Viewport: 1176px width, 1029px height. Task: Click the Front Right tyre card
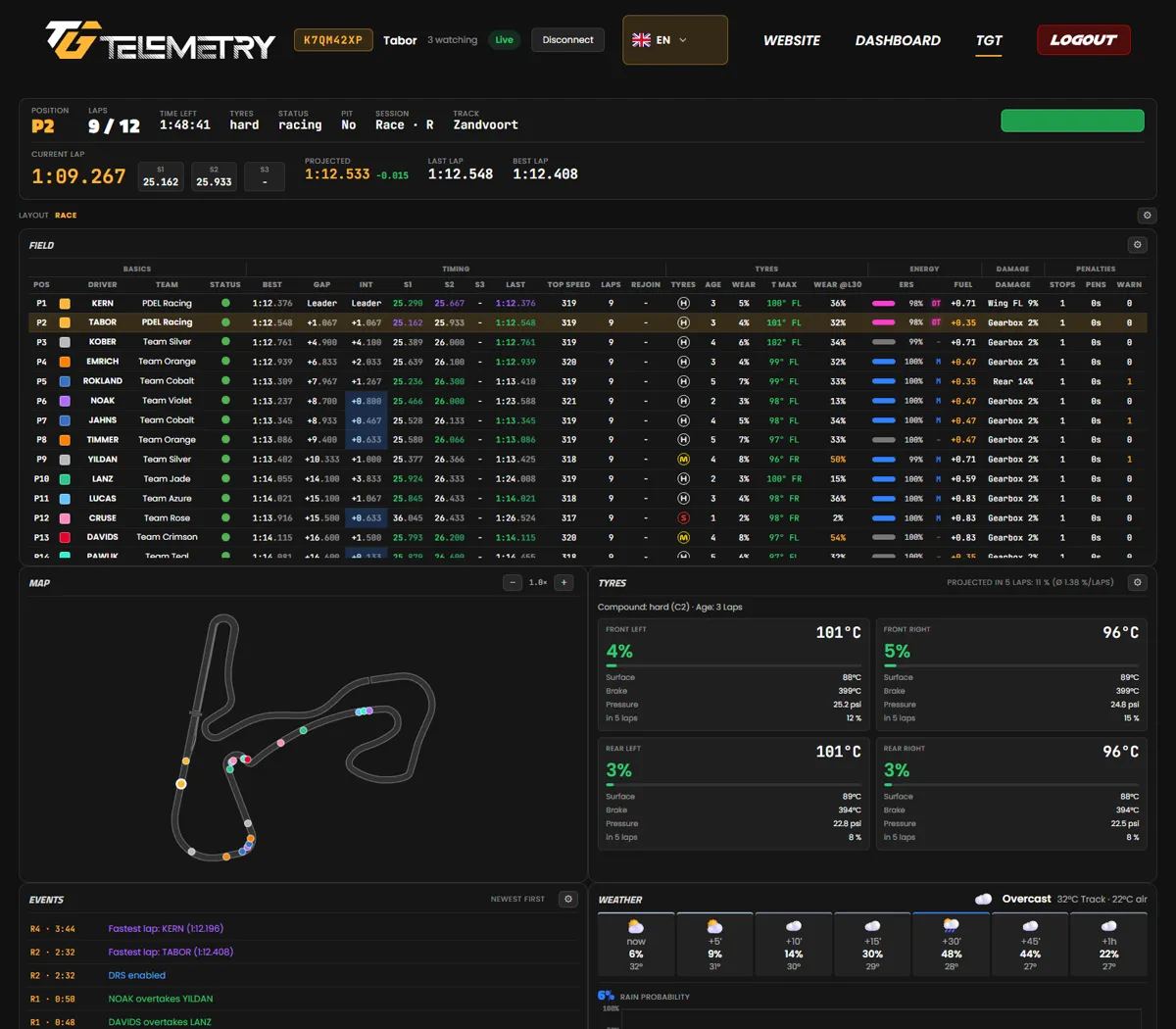(1011, 673)
